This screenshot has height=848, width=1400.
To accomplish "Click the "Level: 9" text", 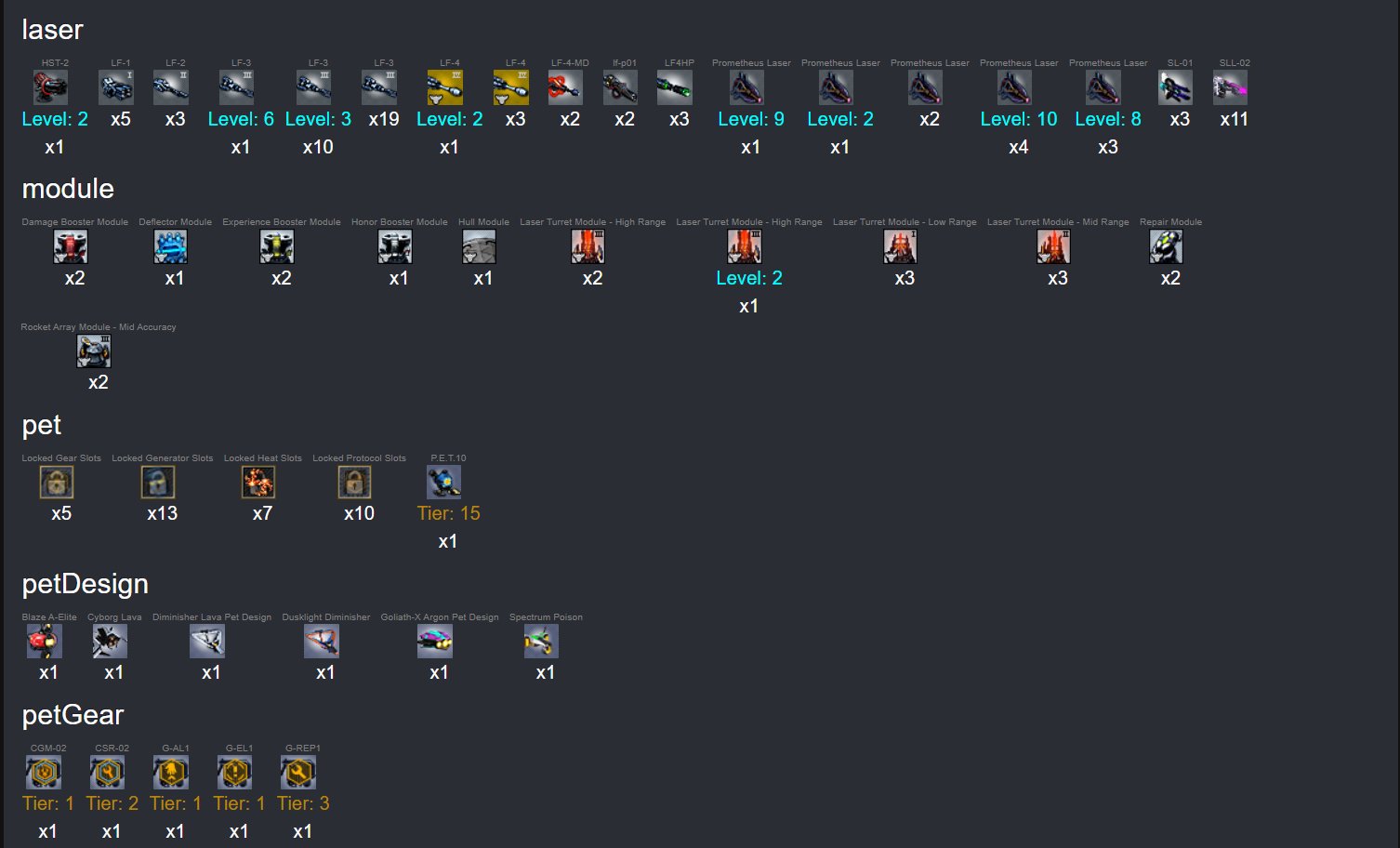I will [751, 119].
